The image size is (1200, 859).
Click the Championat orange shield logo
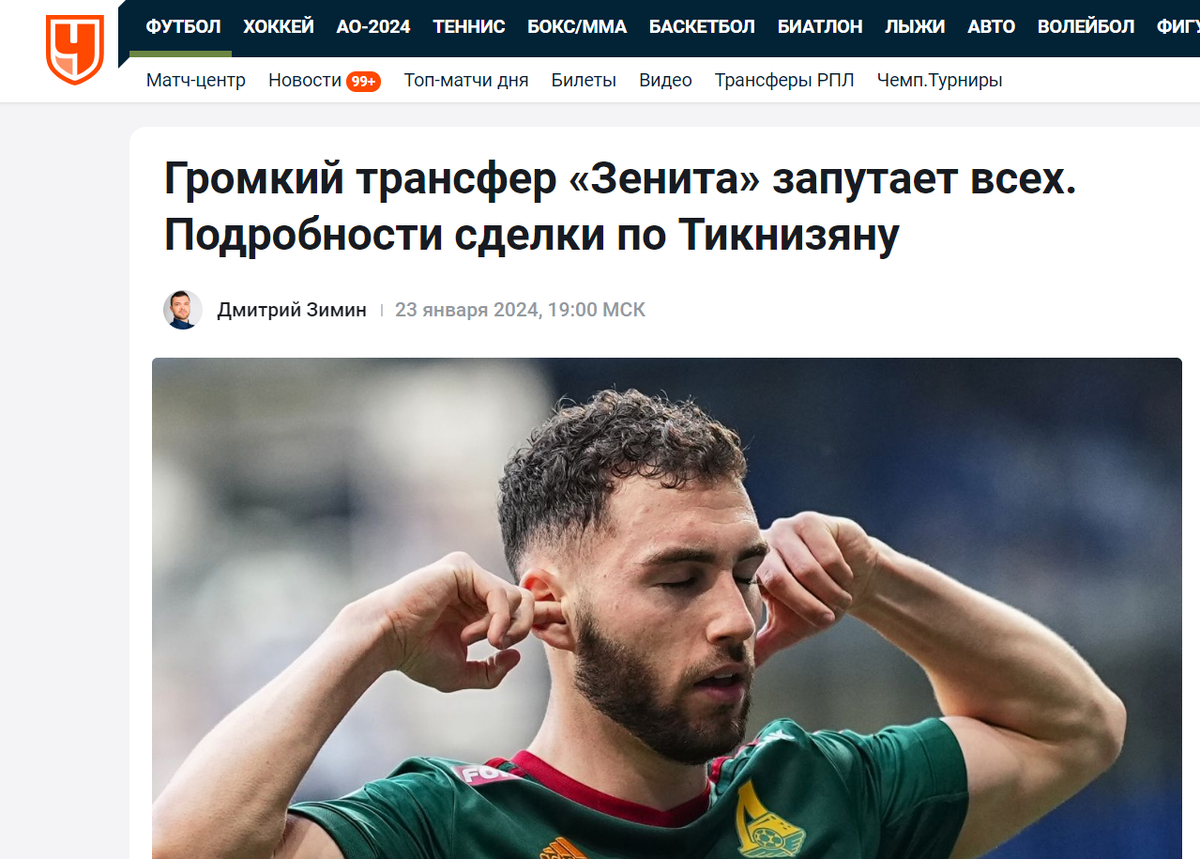coord(74,49)
